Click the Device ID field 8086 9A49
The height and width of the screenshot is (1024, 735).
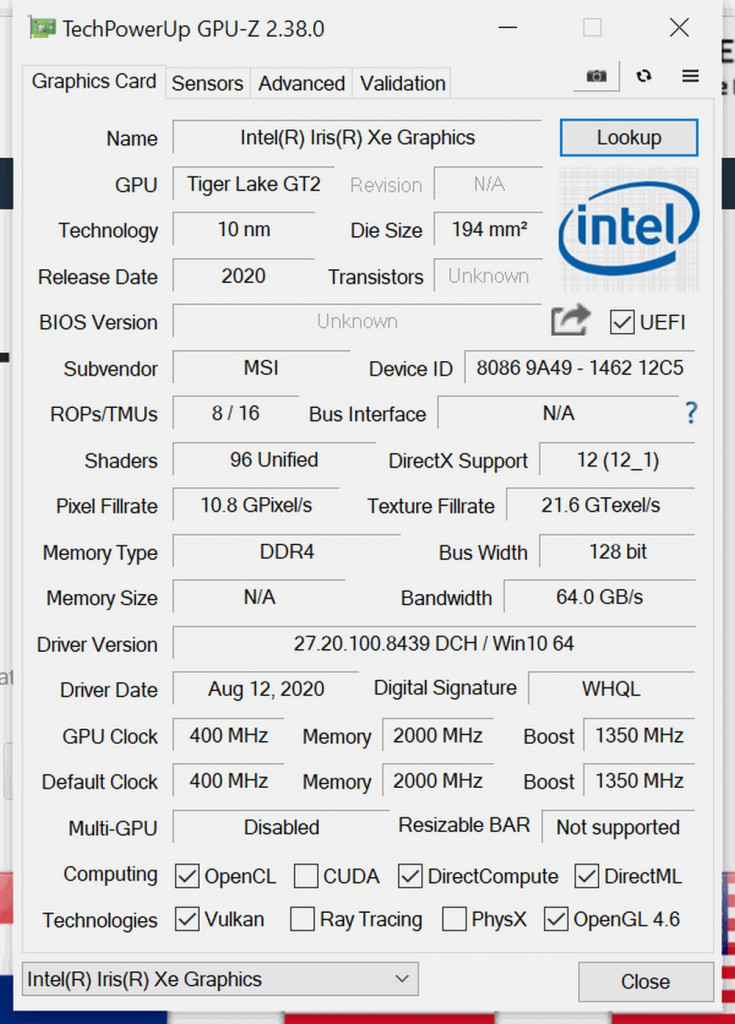click(580, 368)
